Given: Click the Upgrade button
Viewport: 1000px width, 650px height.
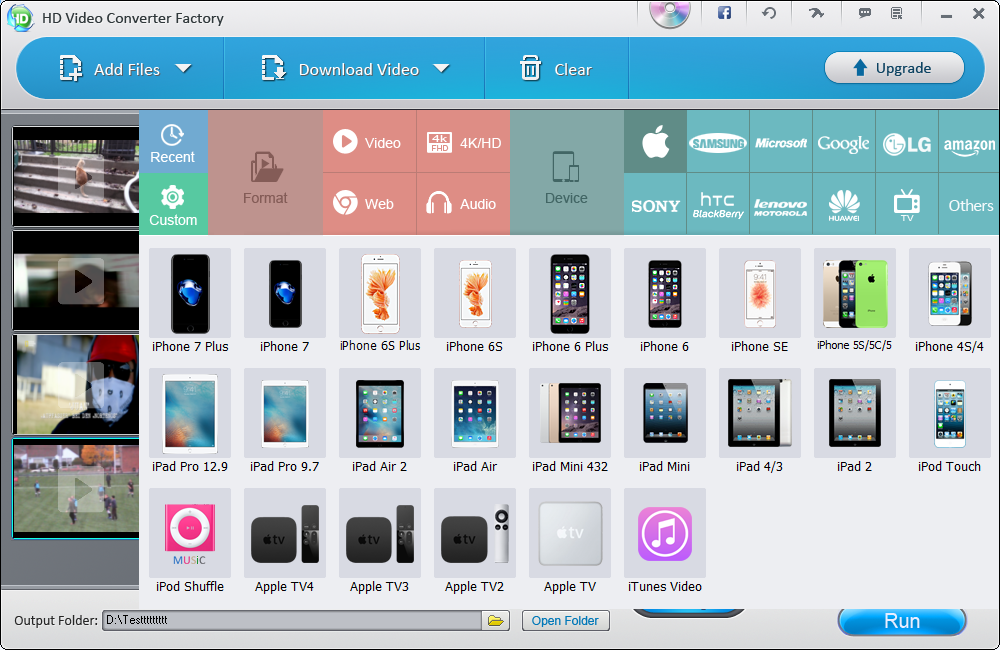Looking at the screenshot, I should (894, 68).
